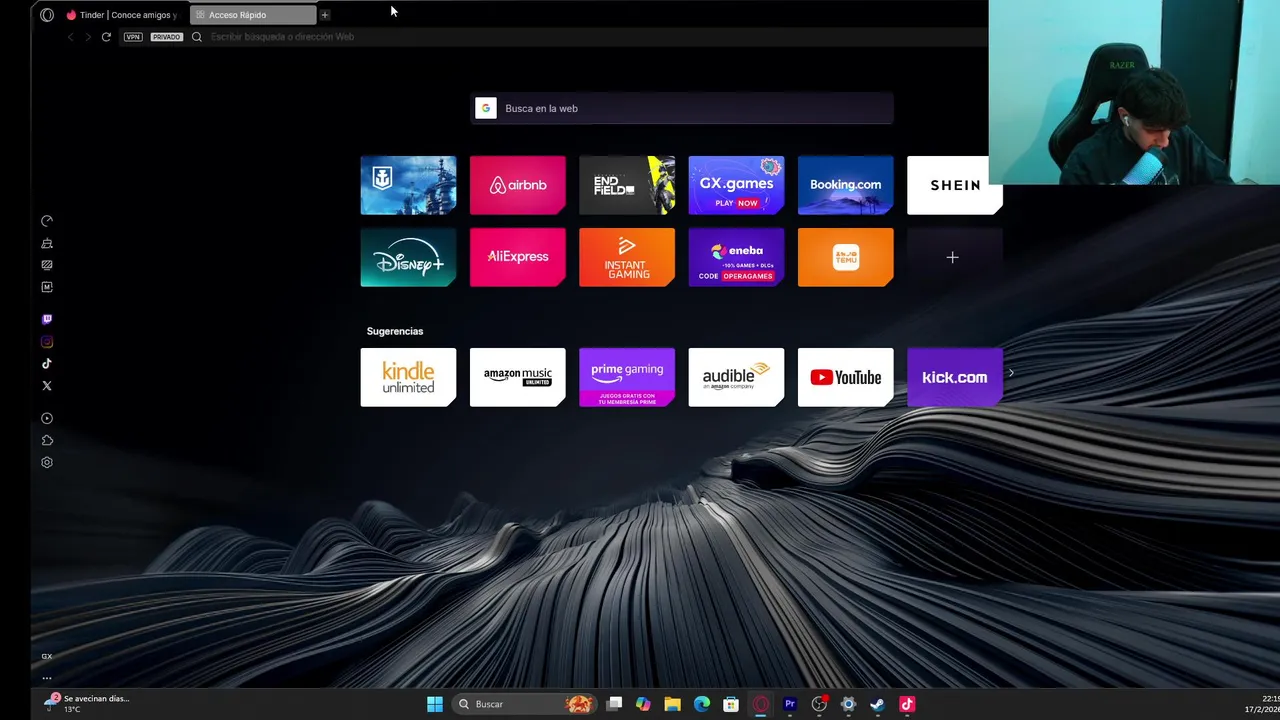Open the Player icon in the sidebar
The width and height of the screenshot is (1280, 720).
point(47,419)
